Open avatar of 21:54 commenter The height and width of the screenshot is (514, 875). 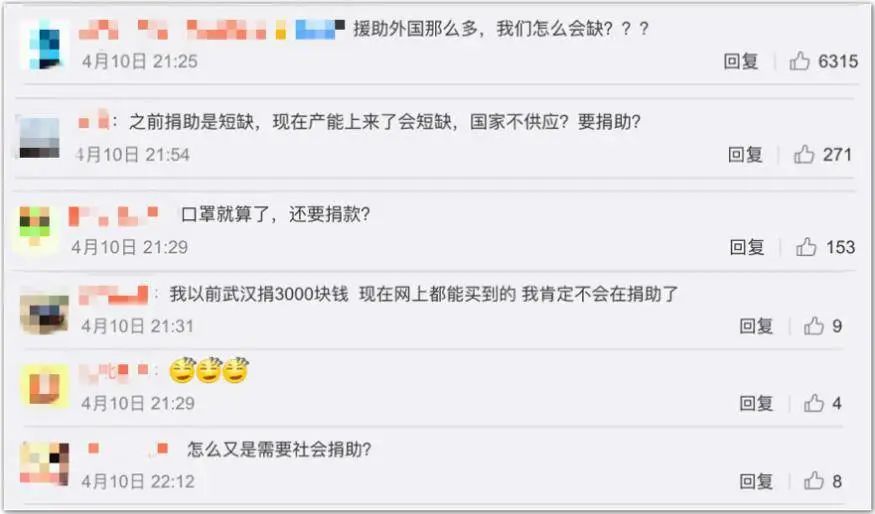[x=39, y=137]
